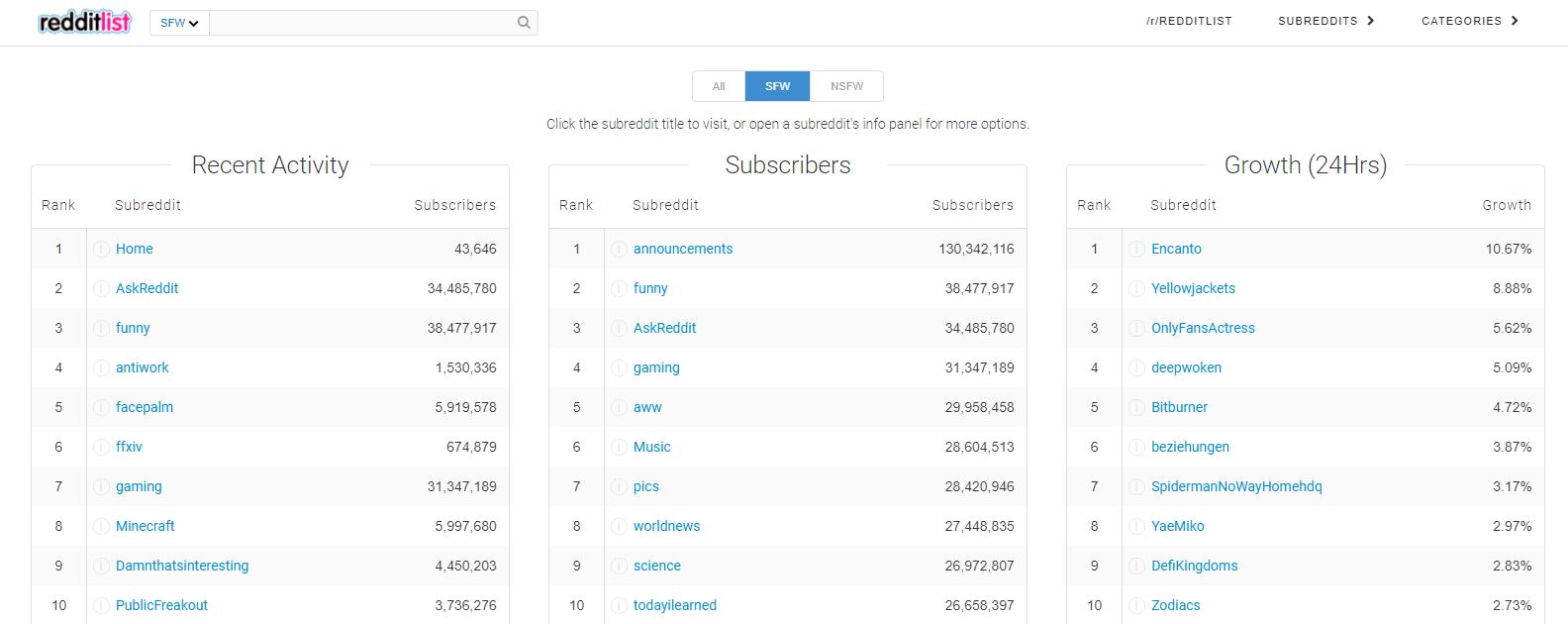Expand the Categories menu
The width and height of the screenshot is (1568, 624).
pyautogui.click(x=1469, y=21)
